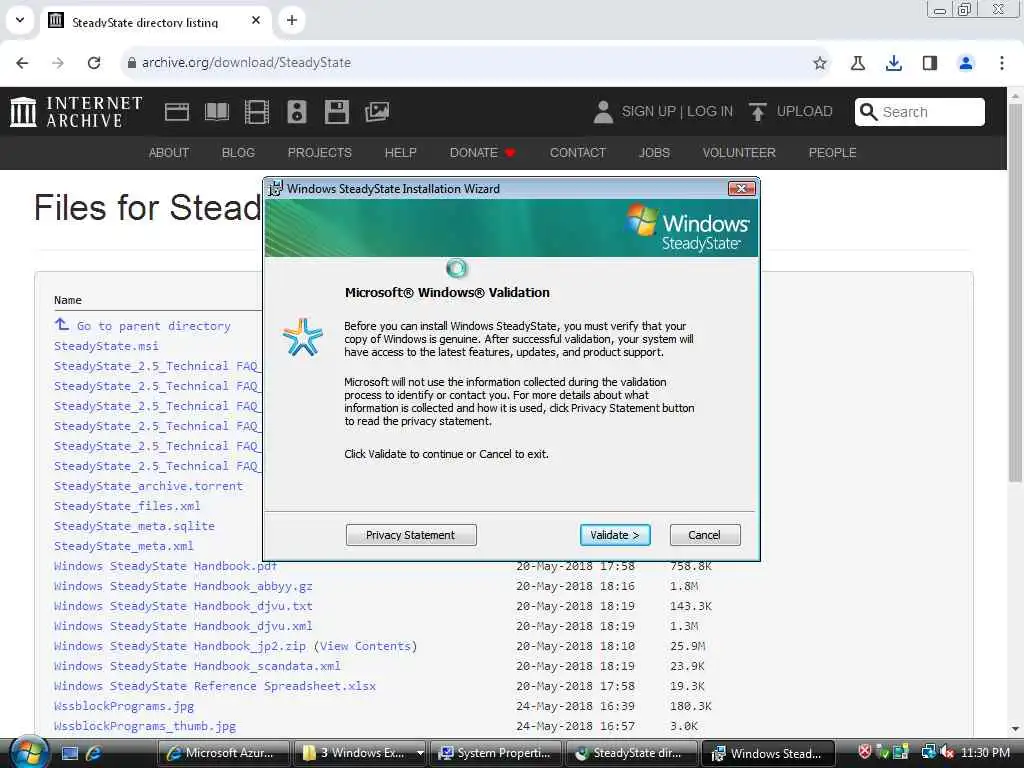Image resolution: width=1024 pixels, height=768 pixels.
Task: Bookmark this page with the star icon
Action: pos(820,63)
